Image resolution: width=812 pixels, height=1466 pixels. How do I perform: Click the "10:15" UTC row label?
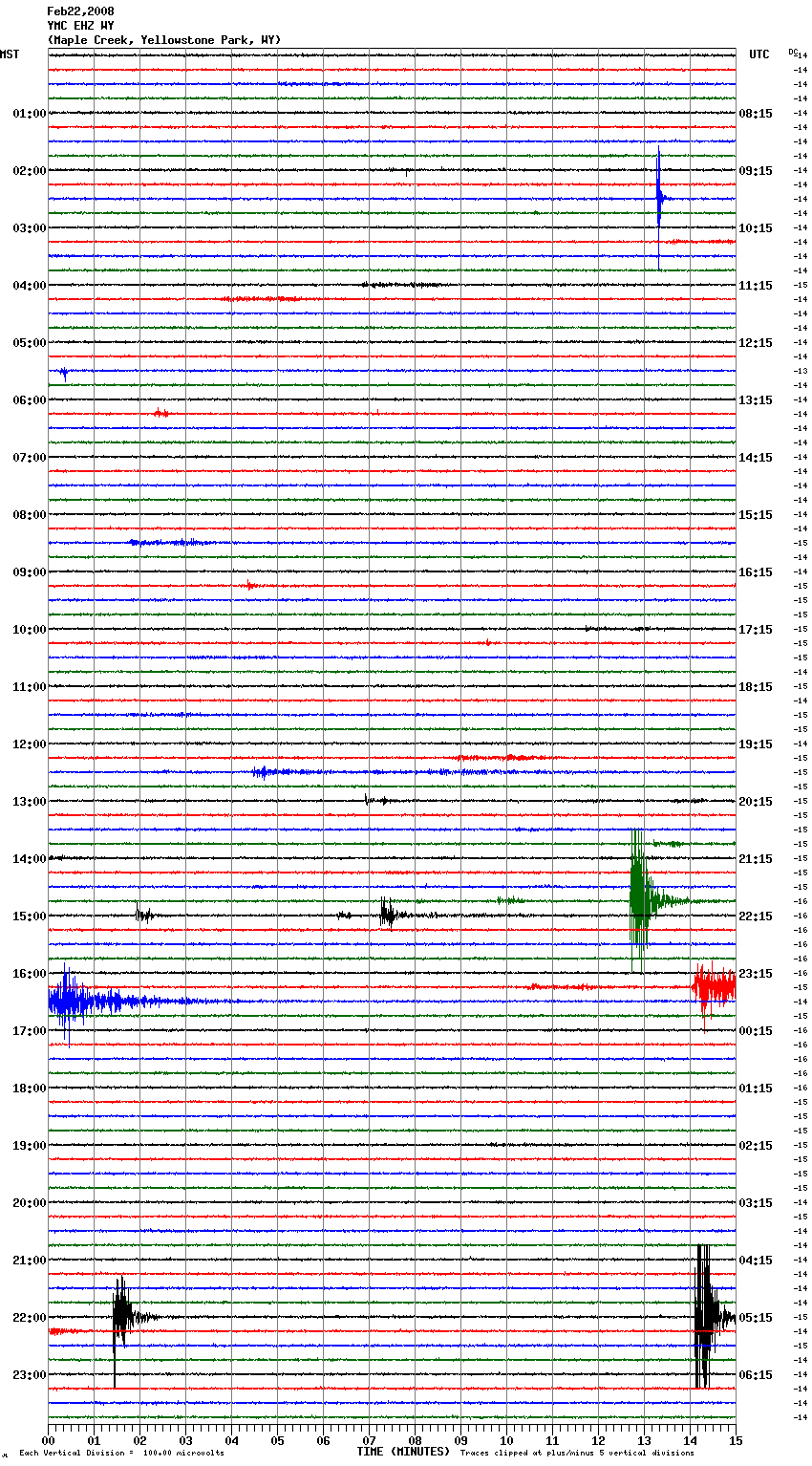point(756,228)
